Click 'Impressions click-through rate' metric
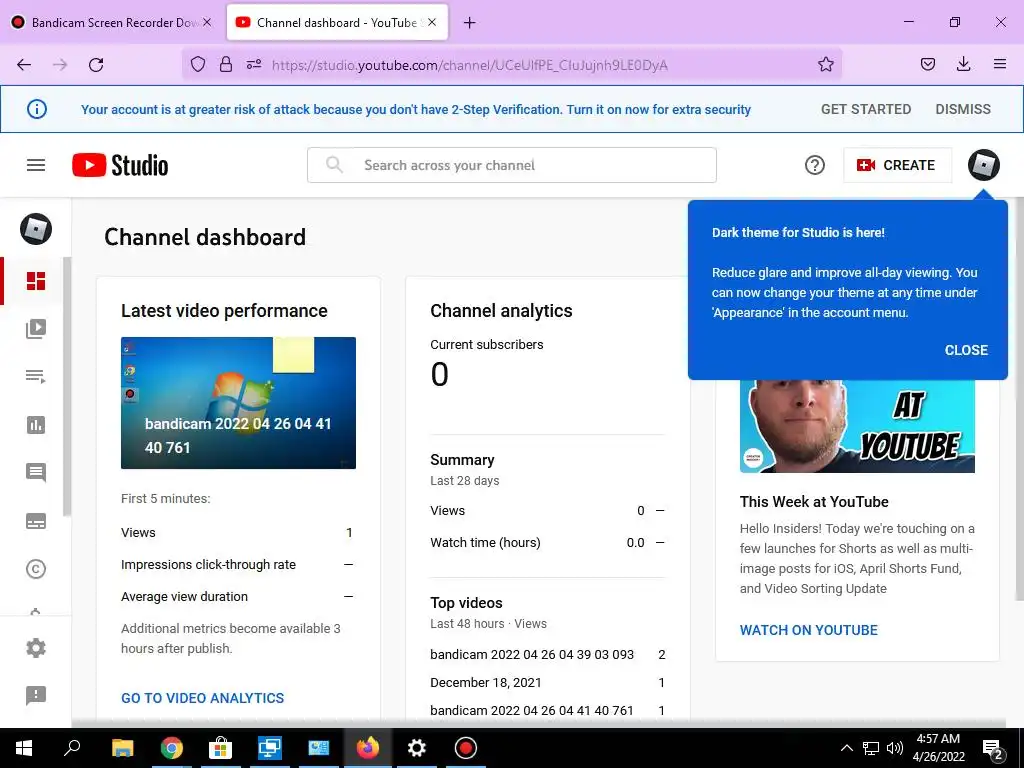Image resolution: width=1024 pixels, height=768 pixels. 208,565
